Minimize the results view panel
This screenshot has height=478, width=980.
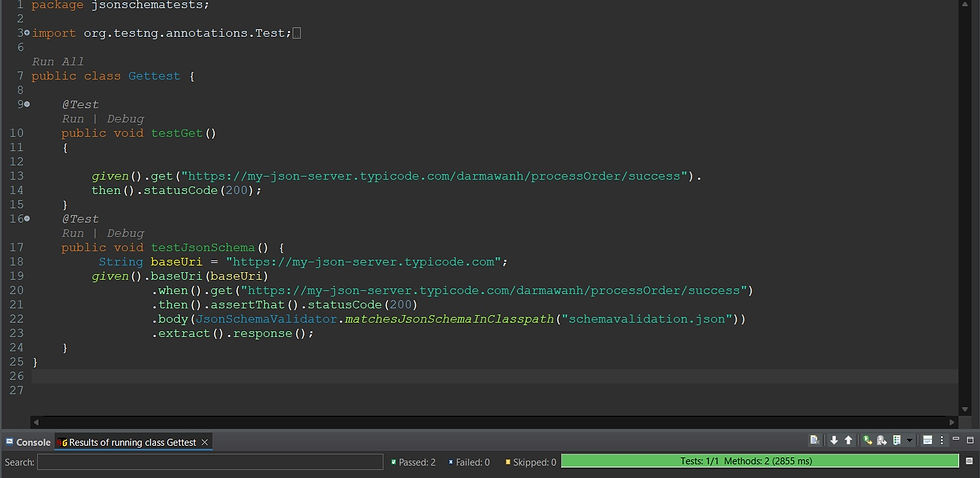pos(956,439)
